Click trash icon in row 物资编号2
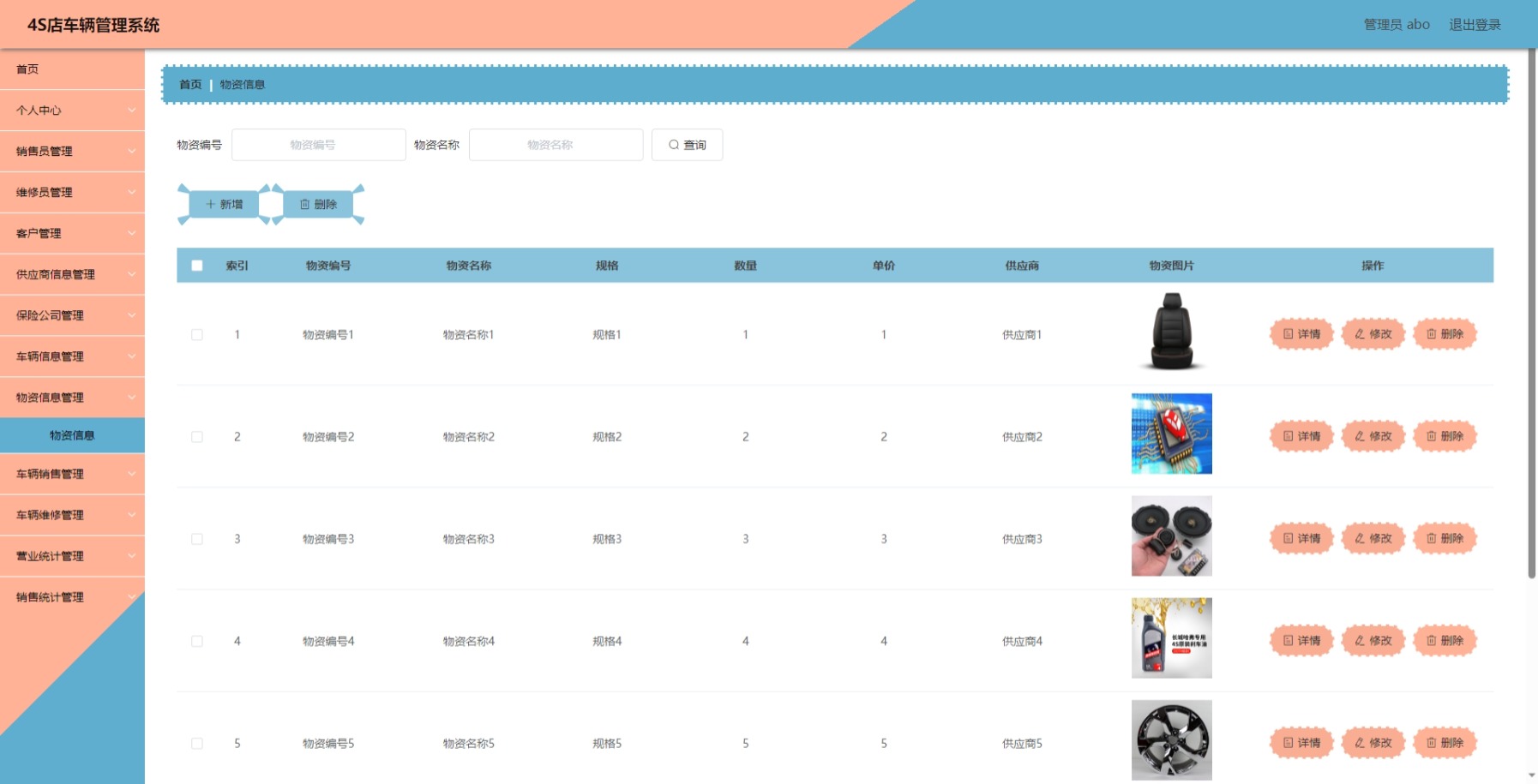The width and height of the screenshot is (1538, 784). click(1431, 436)
